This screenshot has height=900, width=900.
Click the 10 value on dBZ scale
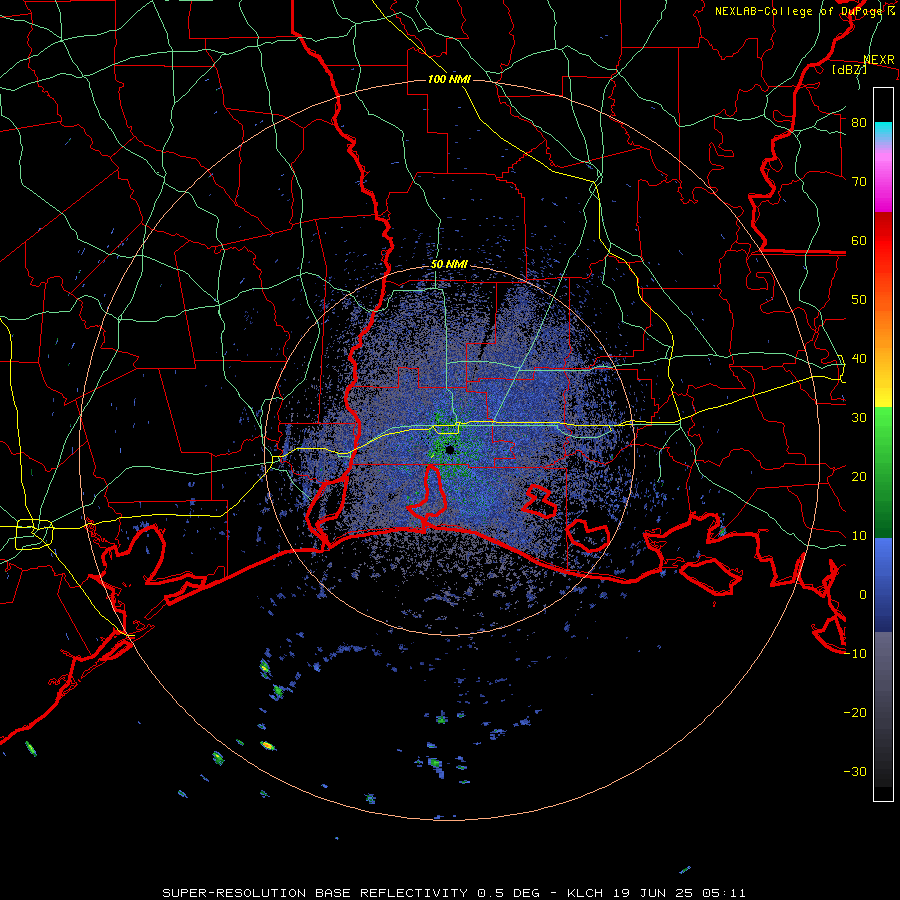[x=859, y=536]
